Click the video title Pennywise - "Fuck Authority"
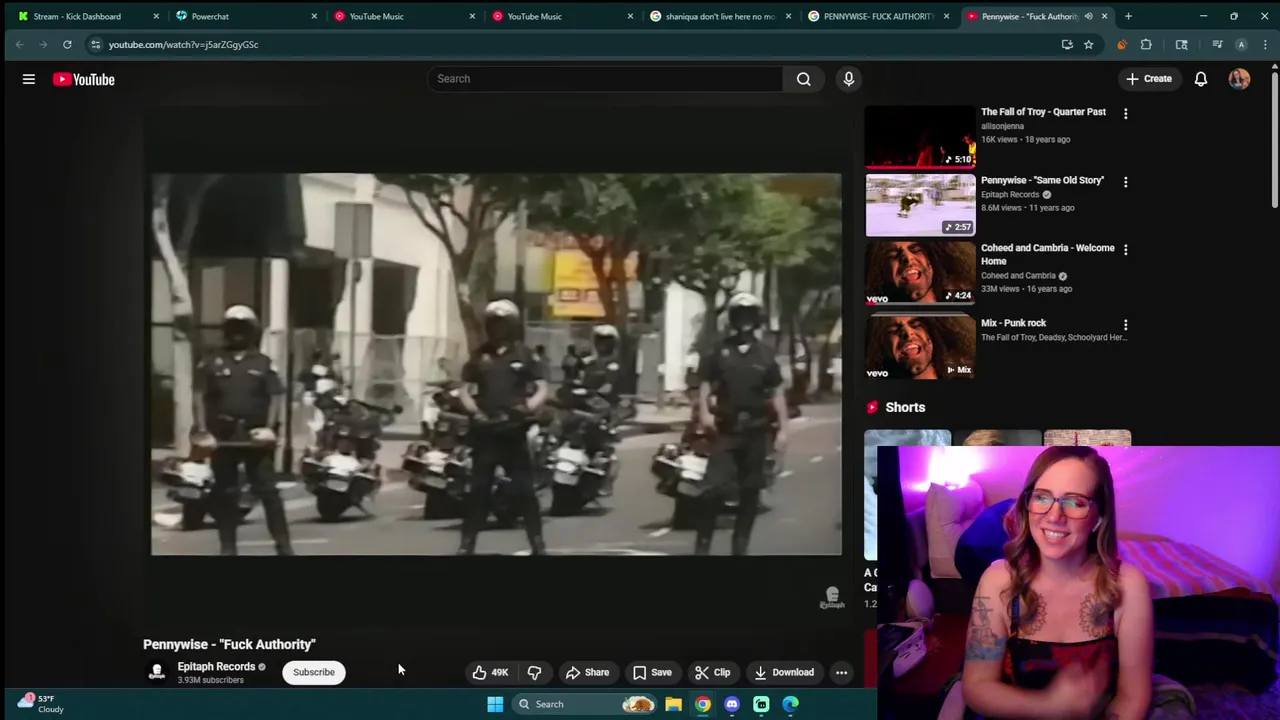The width and height of the screenshot is (1280, 720). 229,644
